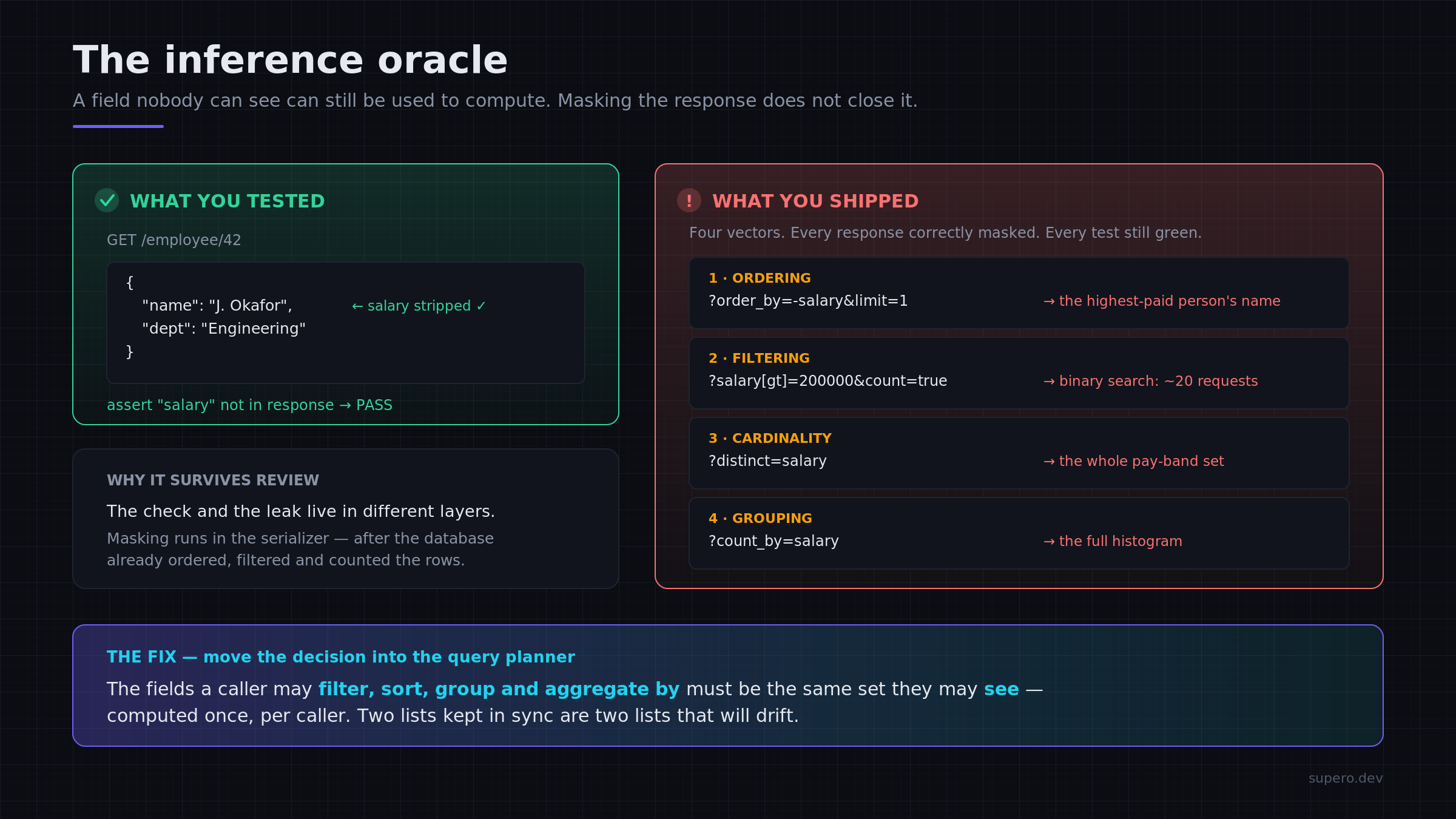Click the '← salary stripped ✓' annotation

click(x=419, y=306)
